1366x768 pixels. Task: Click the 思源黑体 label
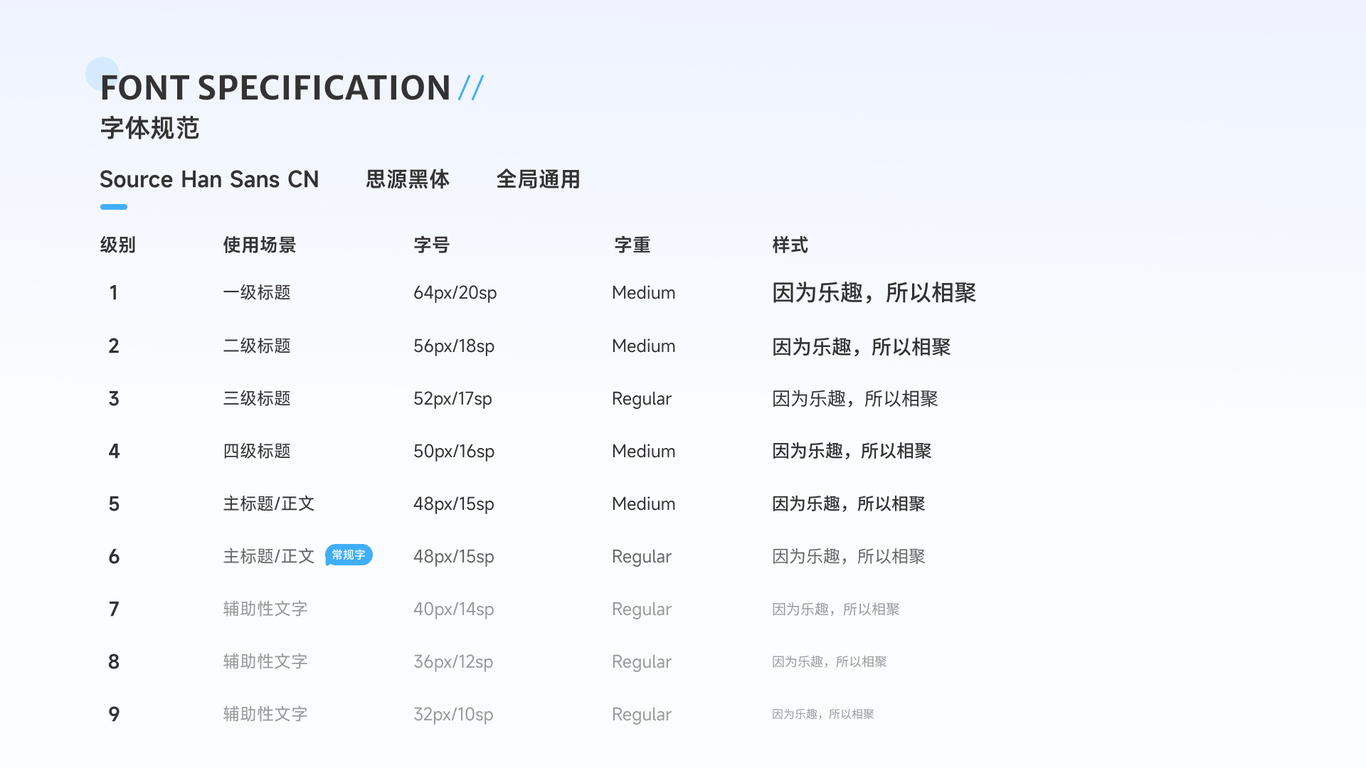(408, 180)
